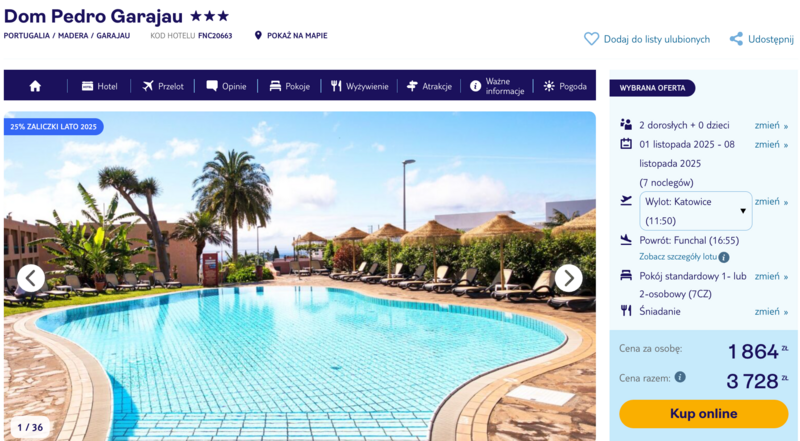Show next photo with right arrow

point(568,278)
